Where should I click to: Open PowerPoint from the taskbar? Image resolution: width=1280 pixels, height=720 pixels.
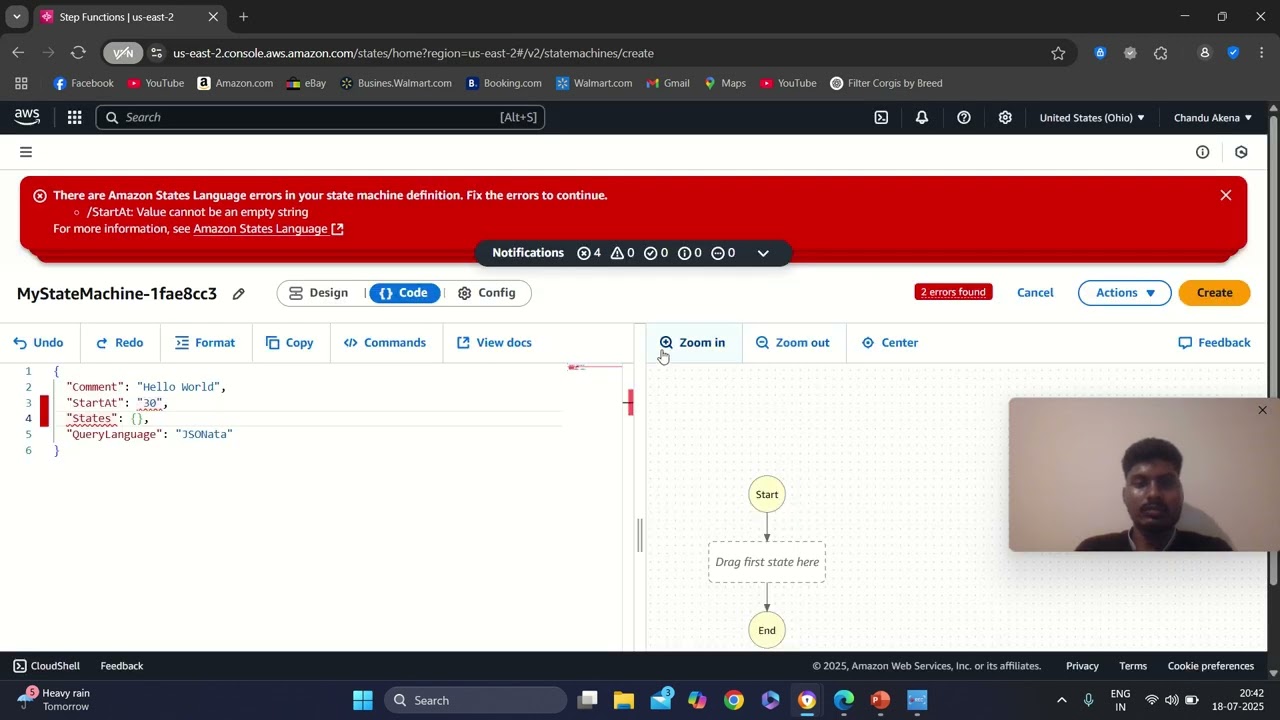pyautogui.click(x=880, y=700)
